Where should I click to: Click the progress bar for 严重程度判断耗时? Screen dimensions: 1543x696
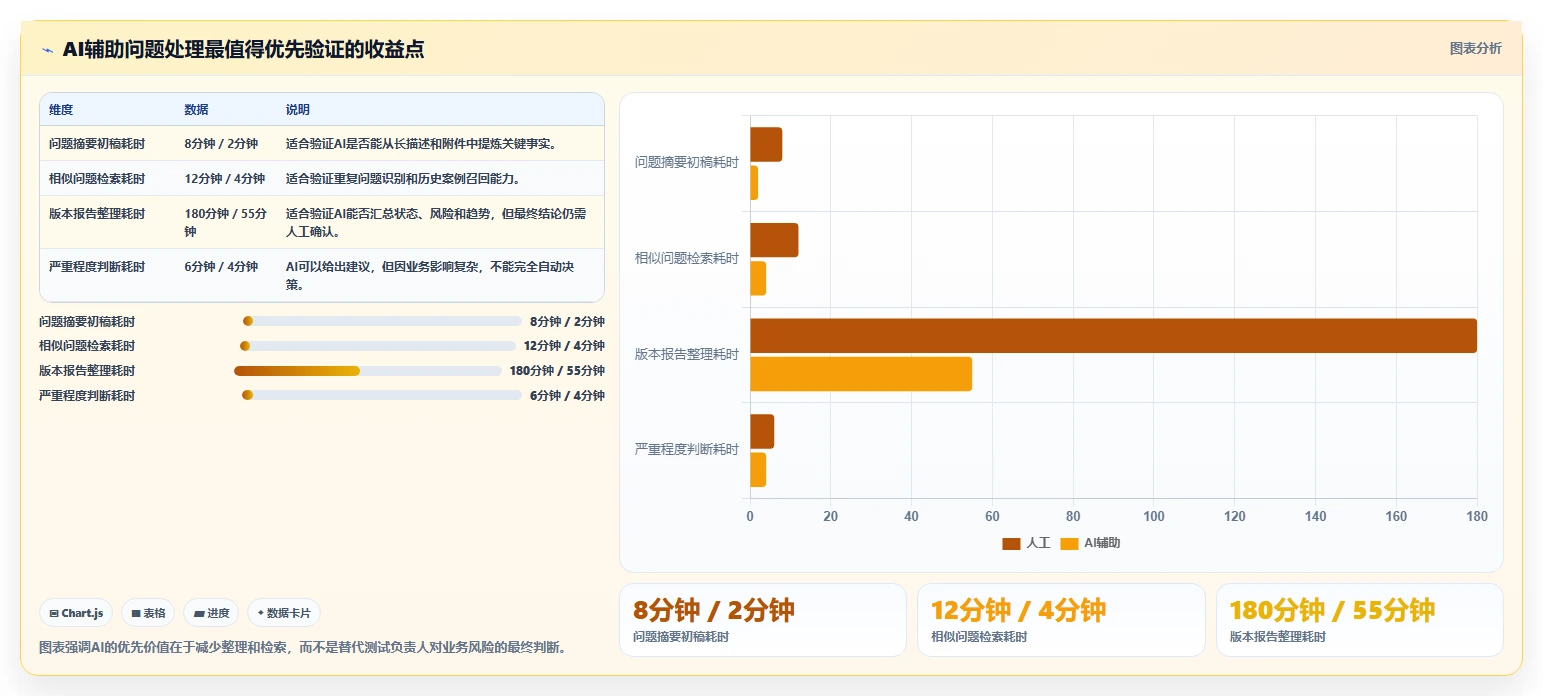(x=382, y=396)
